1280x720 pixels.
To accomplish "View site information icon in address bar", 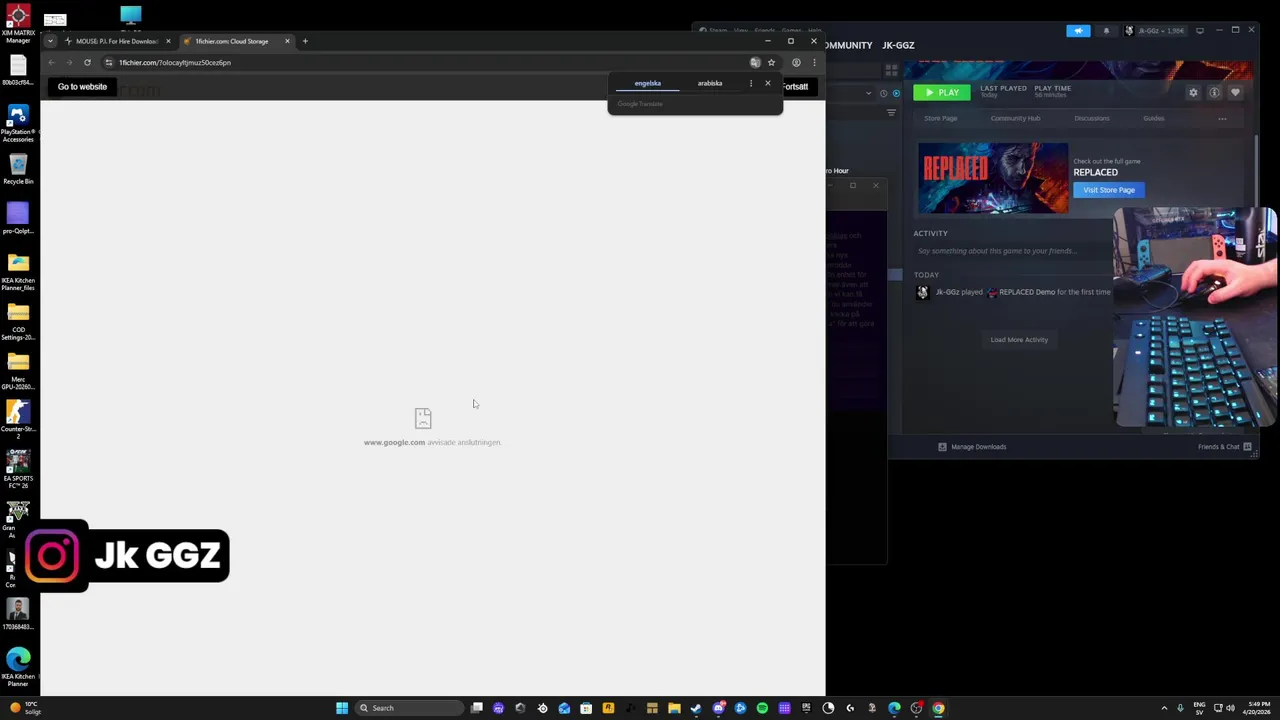I will 108,62.
